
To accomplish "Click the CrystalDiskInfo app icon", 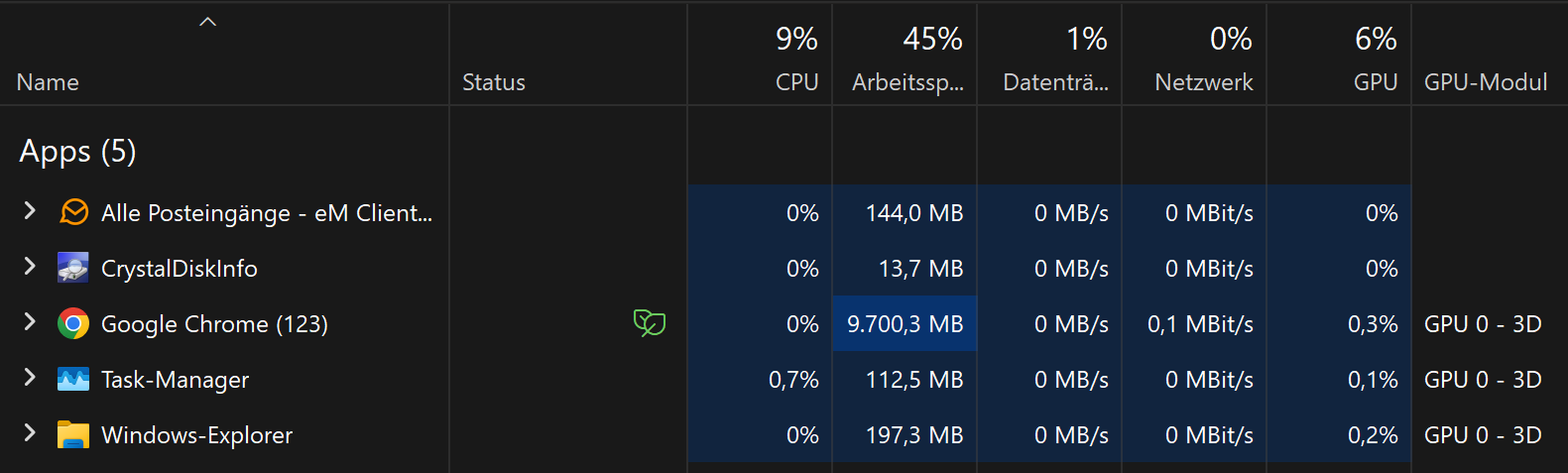I will 73,268.
